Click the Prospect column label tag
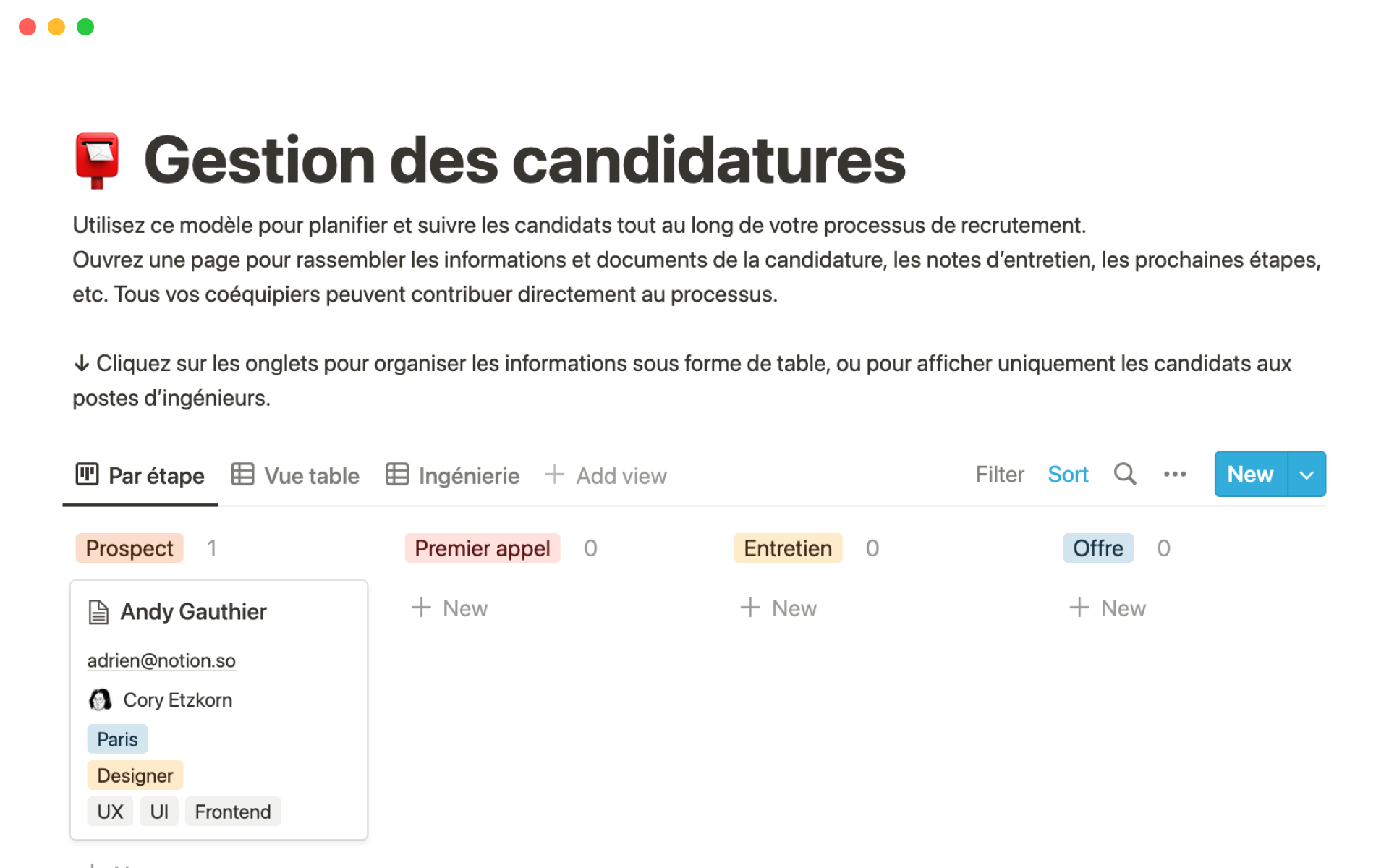Image resolution: width=1389 pixels, height=868 pixels. (129, 548)
